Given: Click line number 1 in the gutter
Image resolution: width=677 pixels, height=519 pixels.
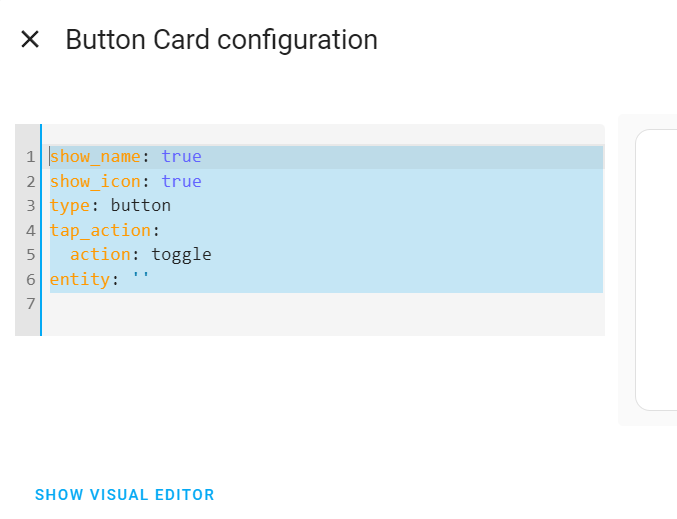Looking at the screenshot, I should coord(30,157).
